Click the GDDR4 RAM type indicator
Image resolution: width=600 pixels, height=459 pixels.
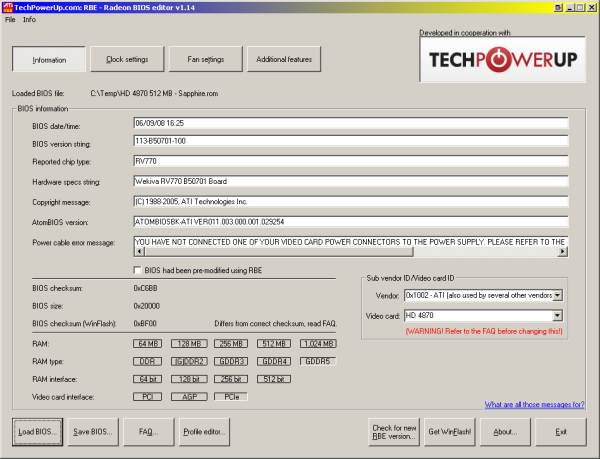[274, 361]
